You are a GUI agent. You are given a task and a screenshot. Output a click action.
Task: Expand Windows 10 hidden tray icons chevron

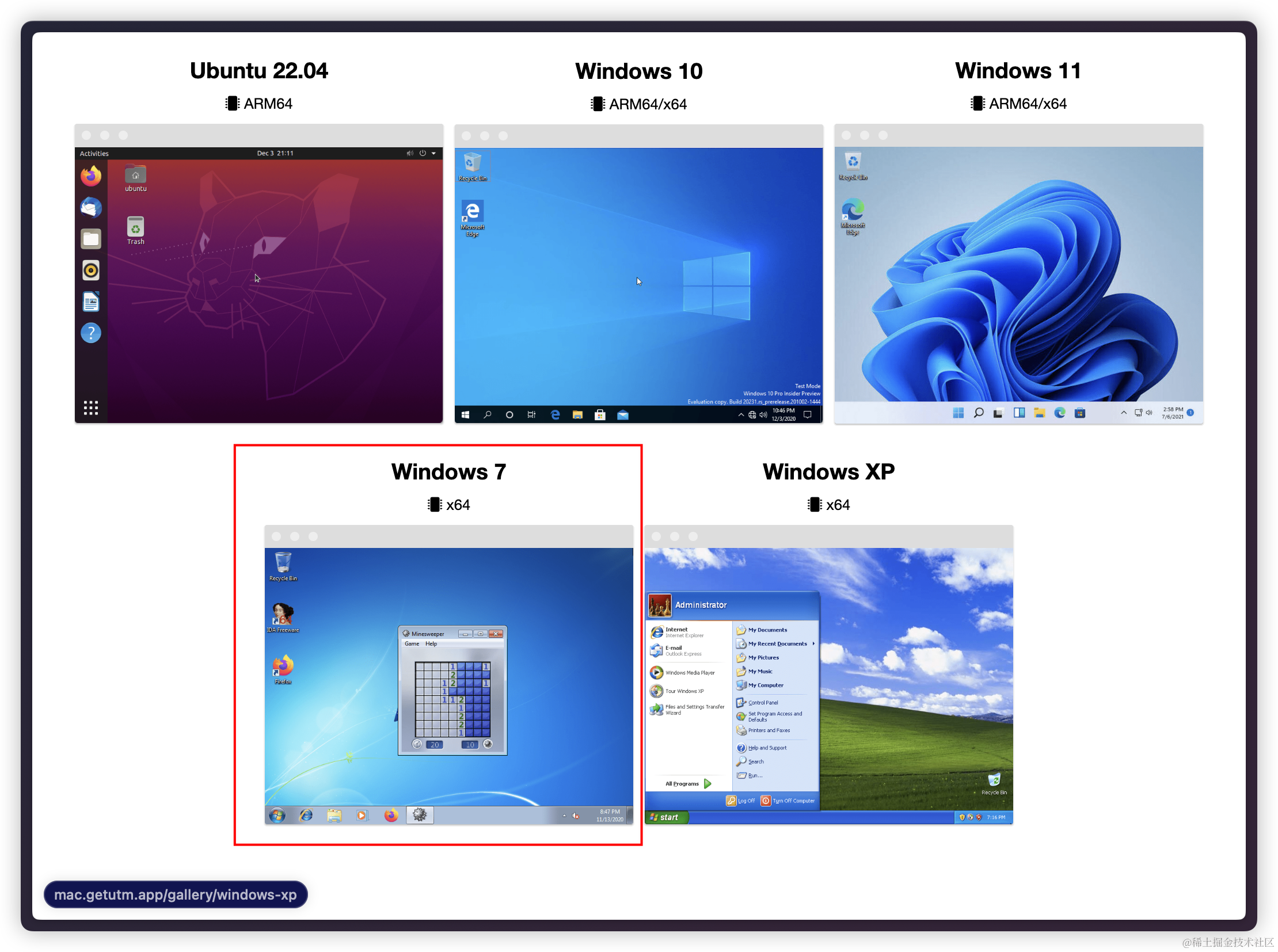741,414
